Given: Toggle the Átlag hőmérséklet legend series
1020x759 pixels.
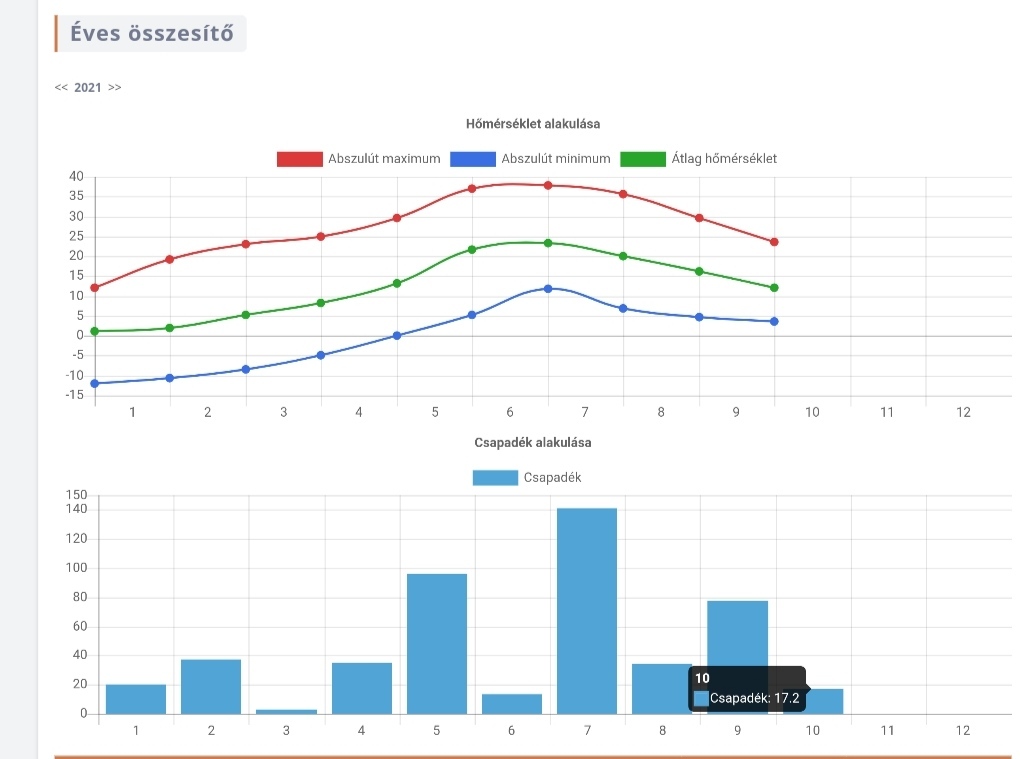Looking at the screenshot, I should 724,159.
